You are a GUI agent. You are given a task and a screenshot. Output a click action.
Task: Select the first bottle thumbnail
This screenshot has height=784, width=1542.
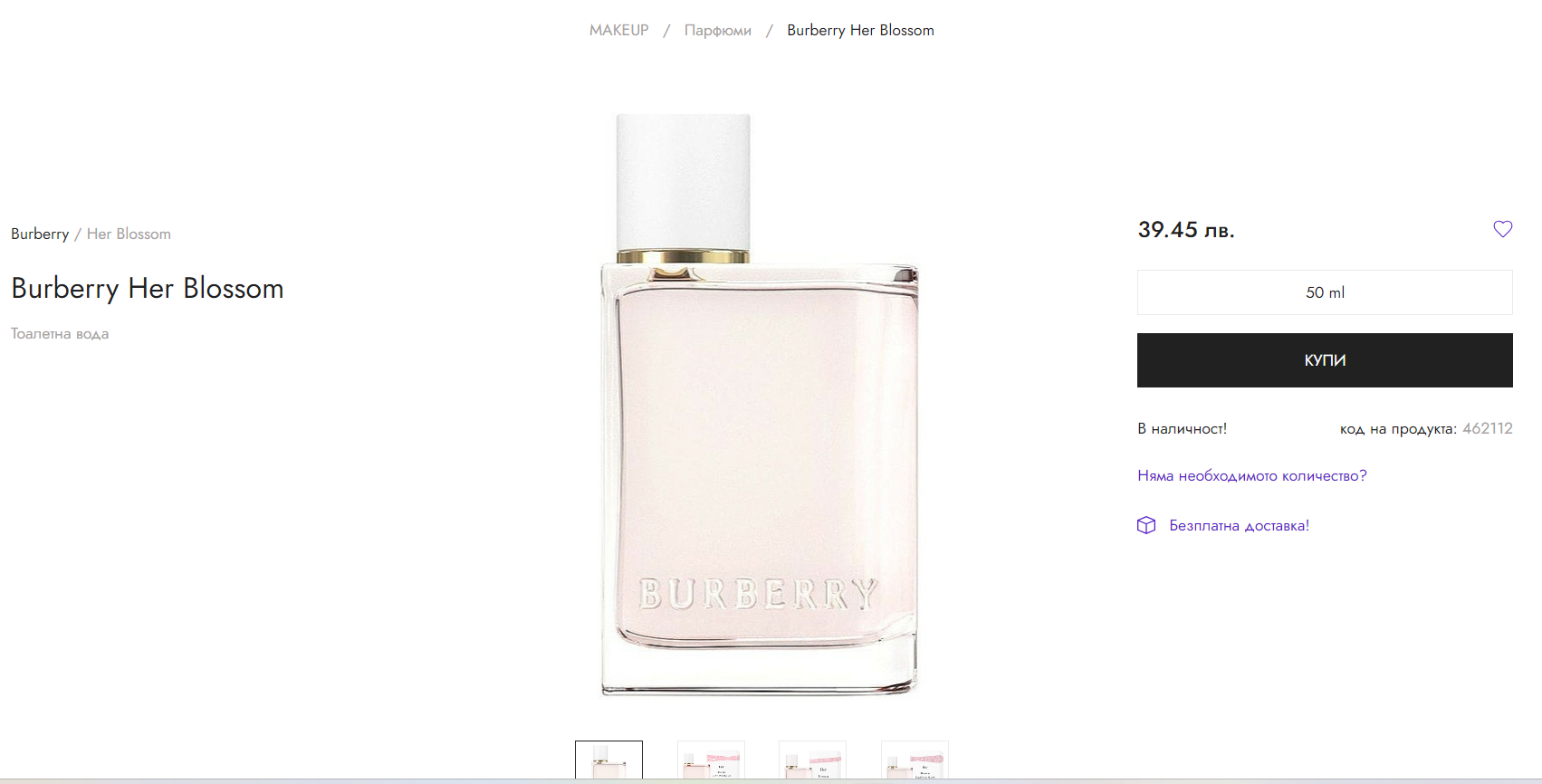[x=608, y=760]
